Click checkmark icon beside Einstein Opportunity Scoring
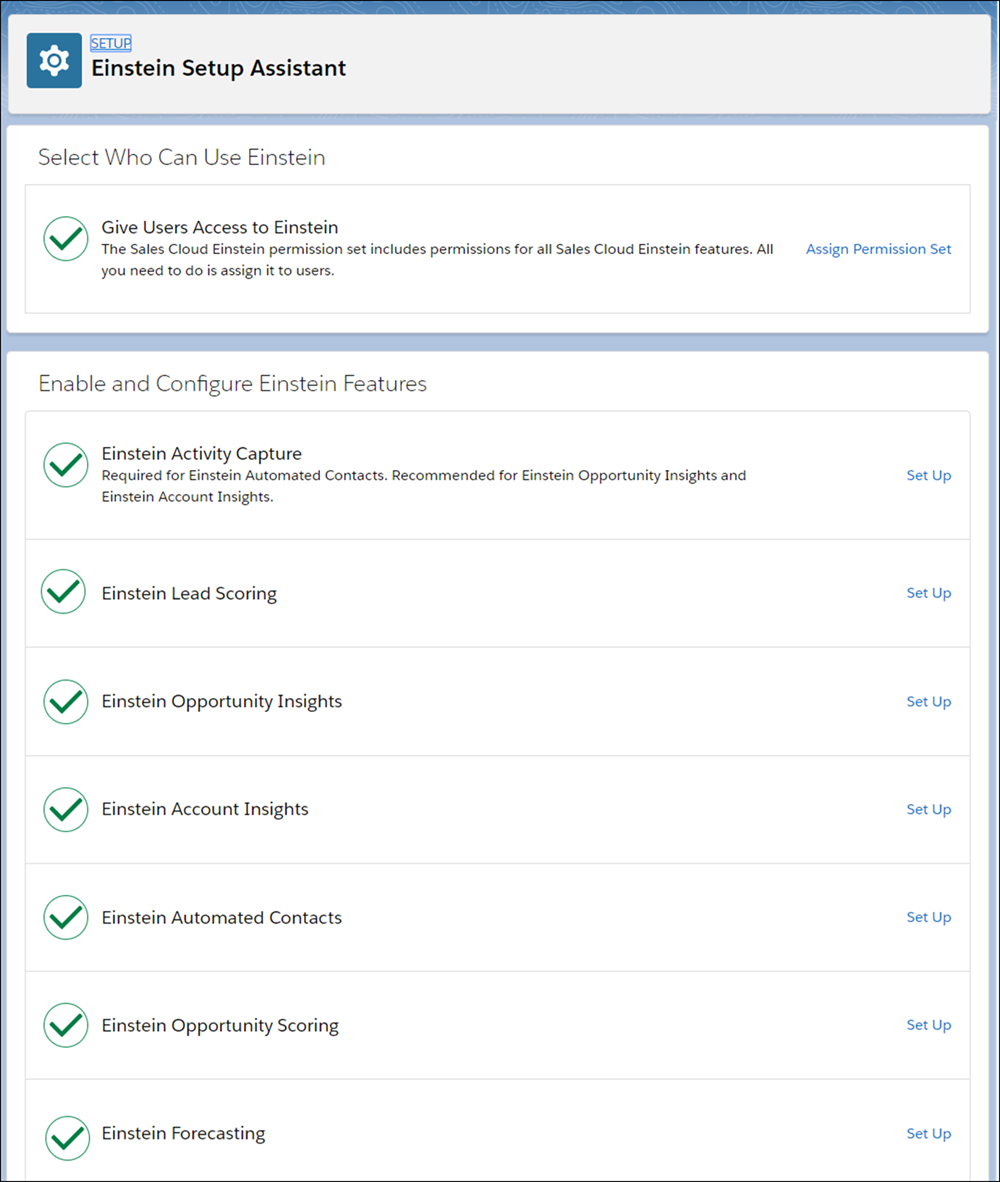 (x=66, y=1025)
